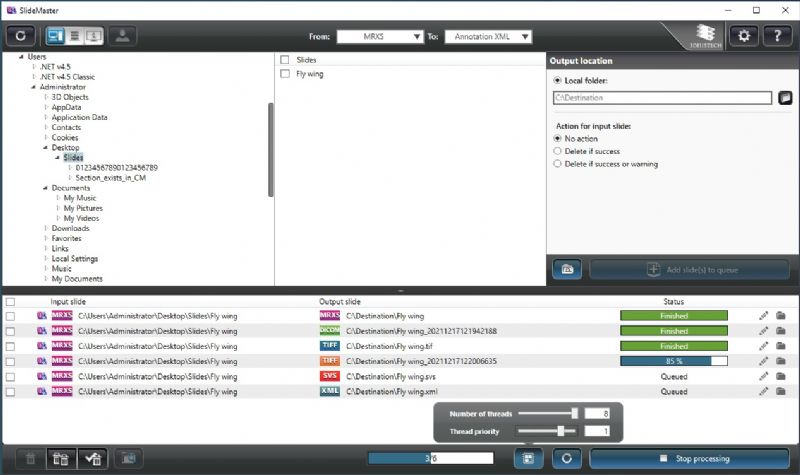The width and height of the screenshot is (800, 475).
Task: Expand the Downloads tree node
Action: pos(45,228)
